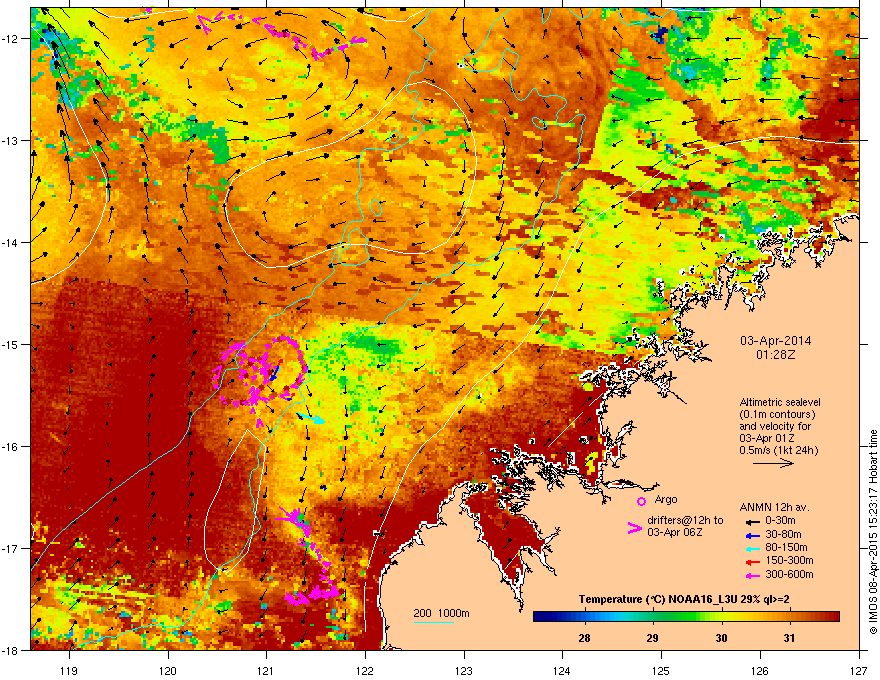Click the '150-300m' depth label
This screenshot has height=680, width=880.
coord(789,560)
